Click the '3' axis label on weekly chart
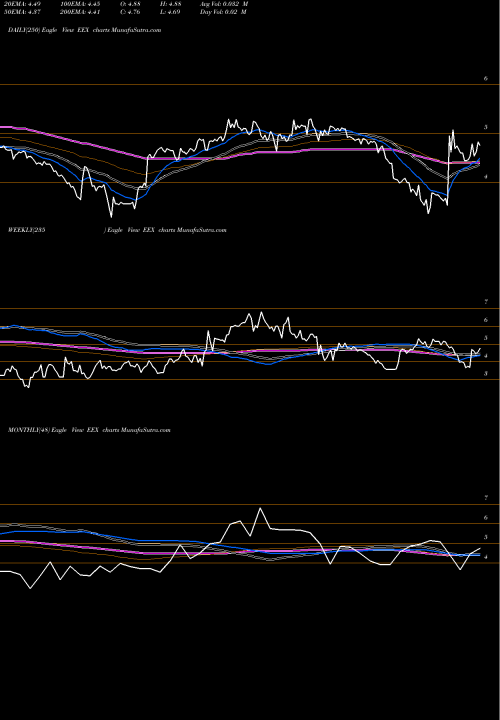The width and height of the screenshot is (500, 720). click(486, 373)
